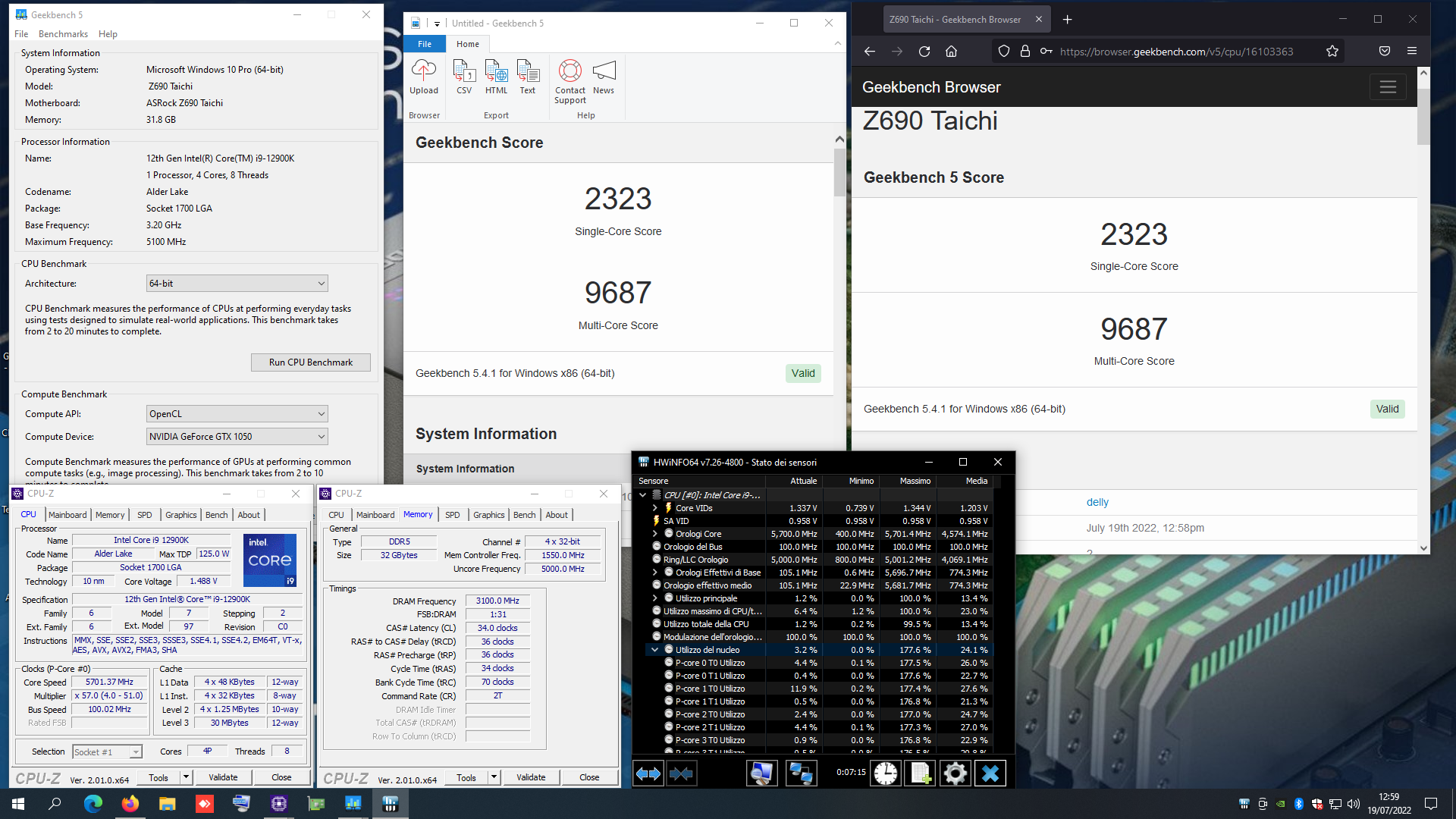Click Tools button in left CPU-Z
Image resolution: width=1456 pixels, height=819 pixels.
(x=158, y=777)
